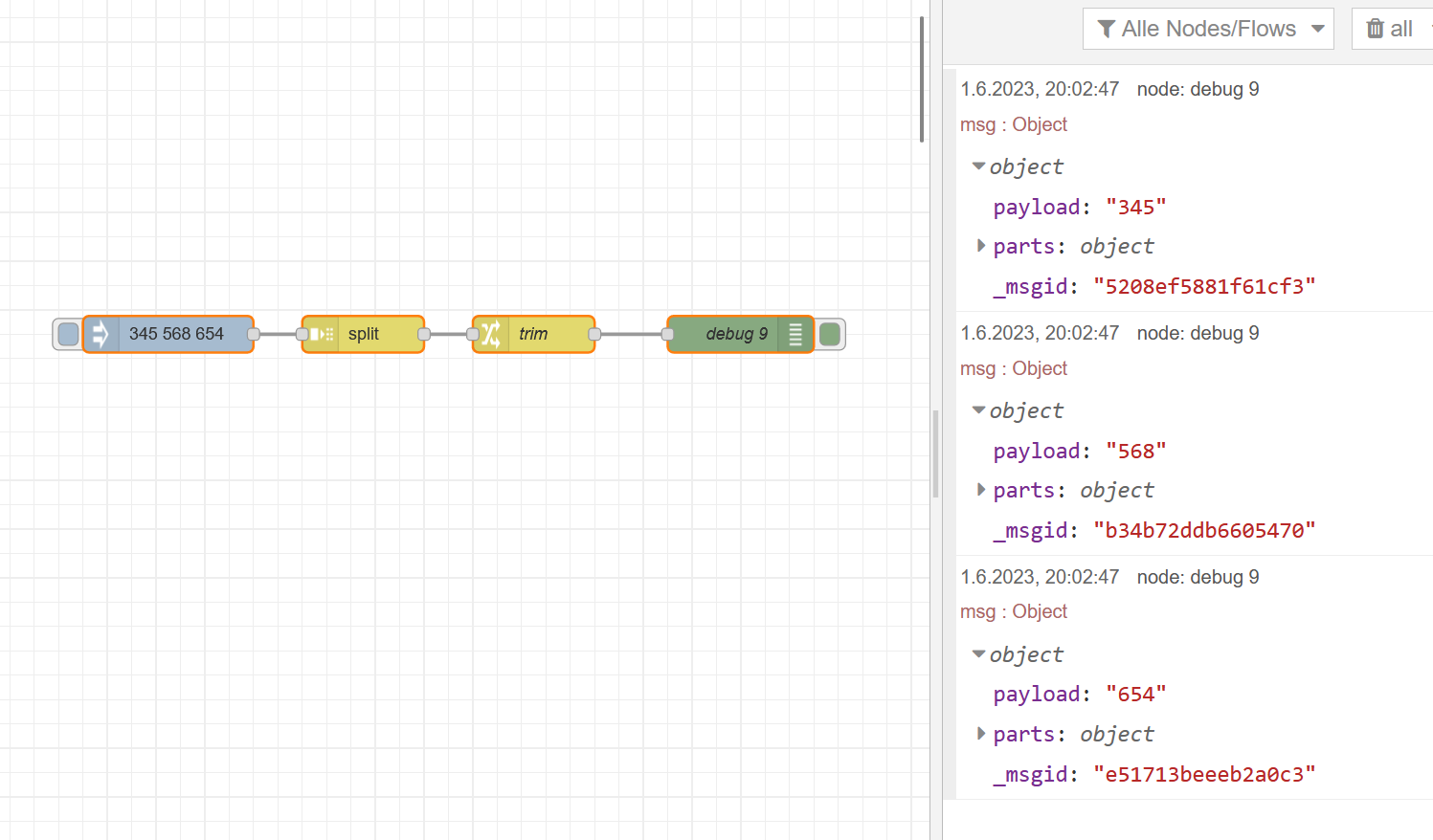This screenshot has width=1433, height=840.
Task: Click 'msg : Object' label of third message
Action: click(x=1014, y=611)
